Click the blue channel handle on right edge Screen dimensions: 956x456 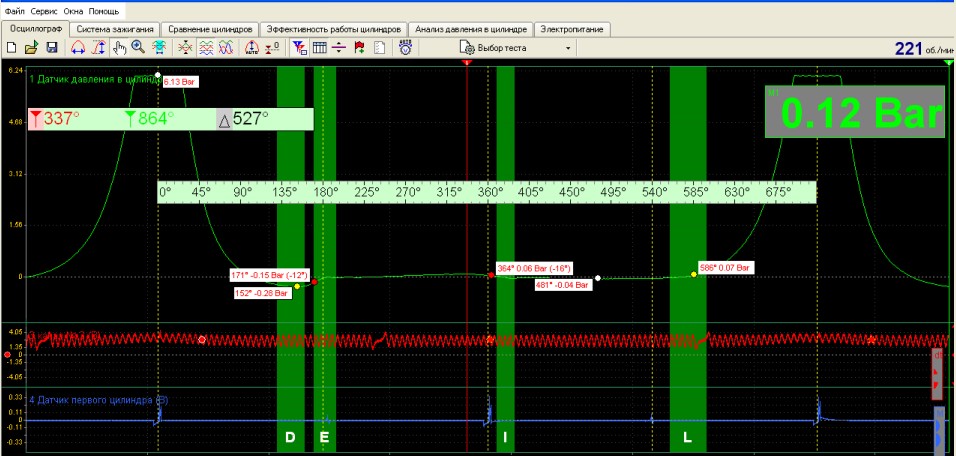pyautogui.click(x=939, y=430)
